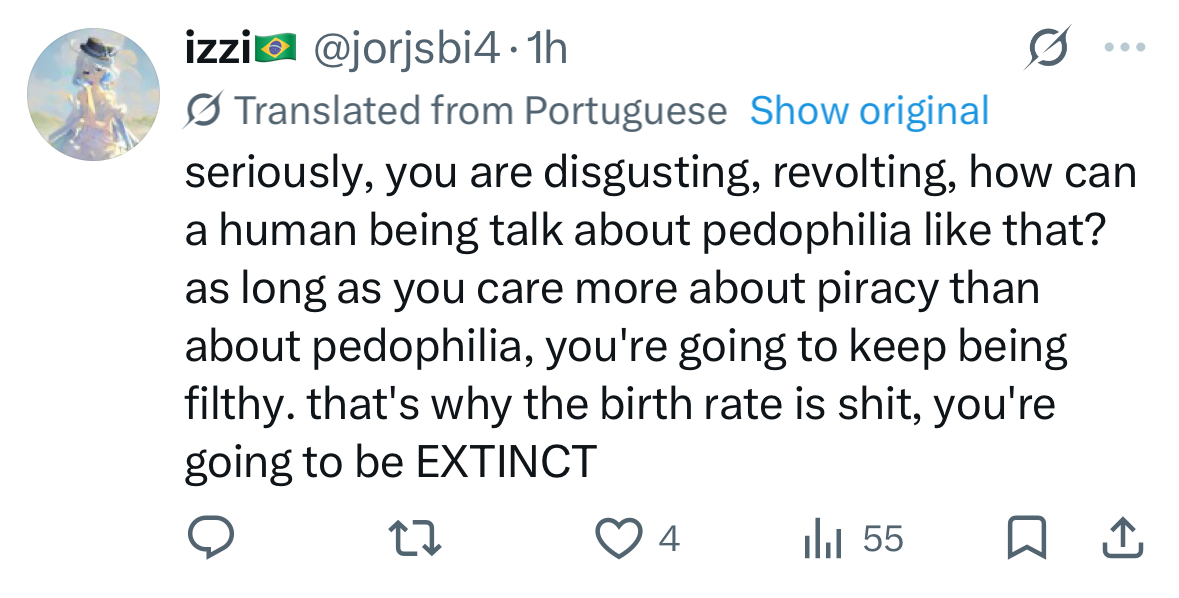The image size is (1179, 598).
Task: Click the Grok icon beside the more menu
Action: [1049, 47]
